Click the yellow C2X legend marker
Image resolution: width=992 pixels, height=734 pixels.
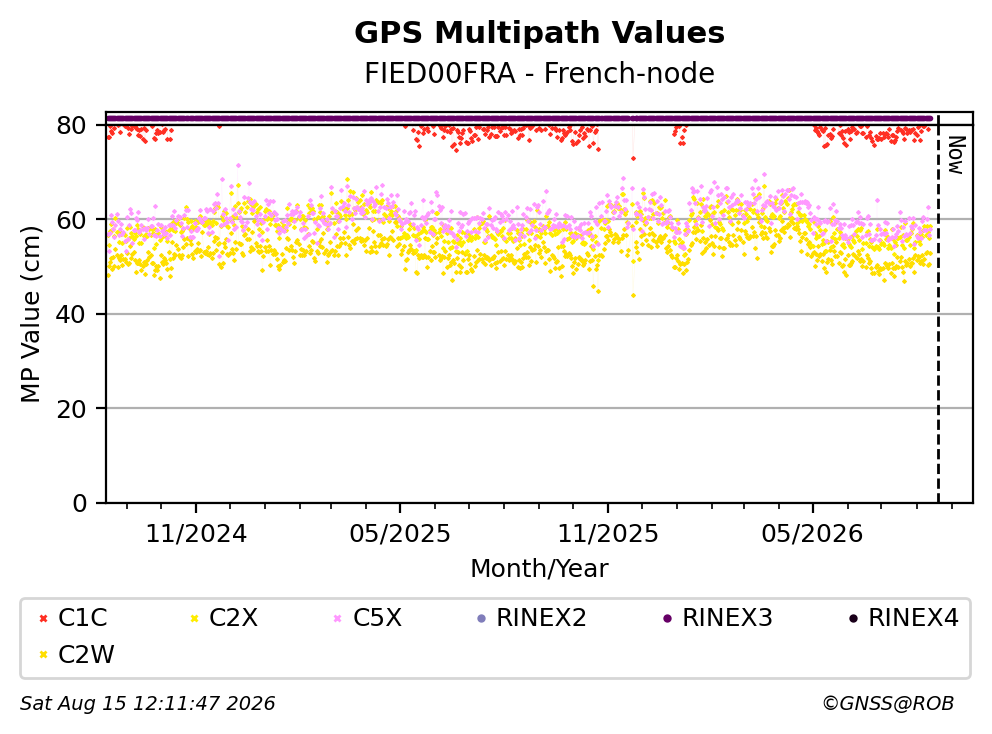point(194,618)
